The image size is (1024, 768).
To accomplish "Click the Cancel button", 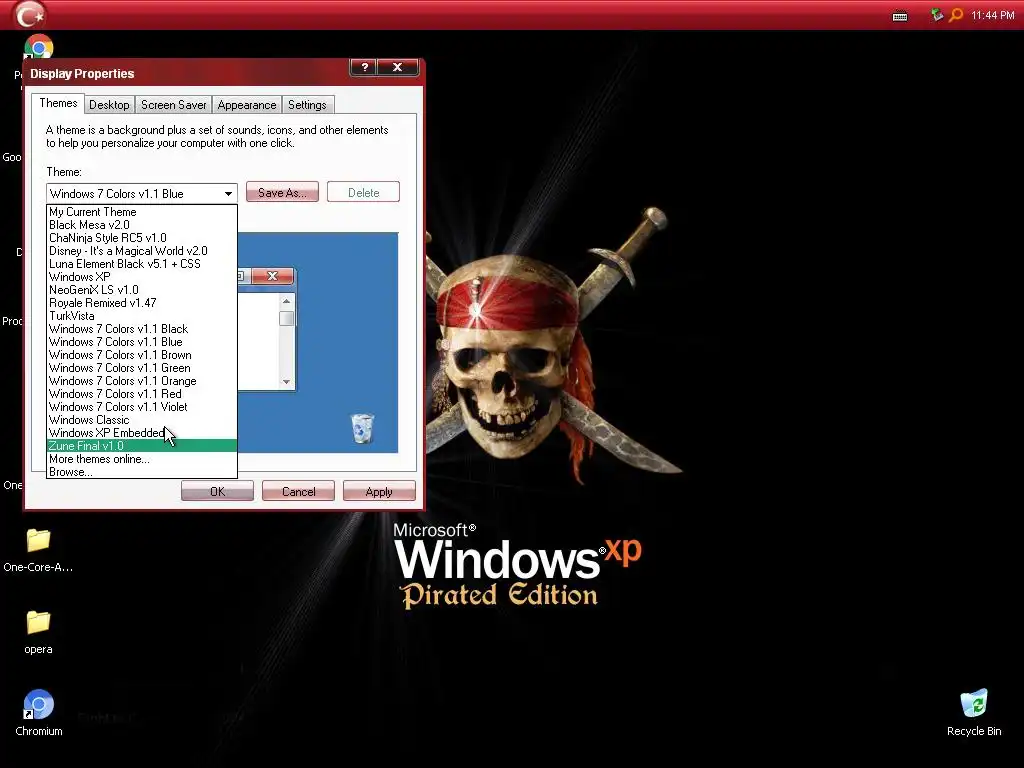I will pyautogui.click(x=298, y=491).
